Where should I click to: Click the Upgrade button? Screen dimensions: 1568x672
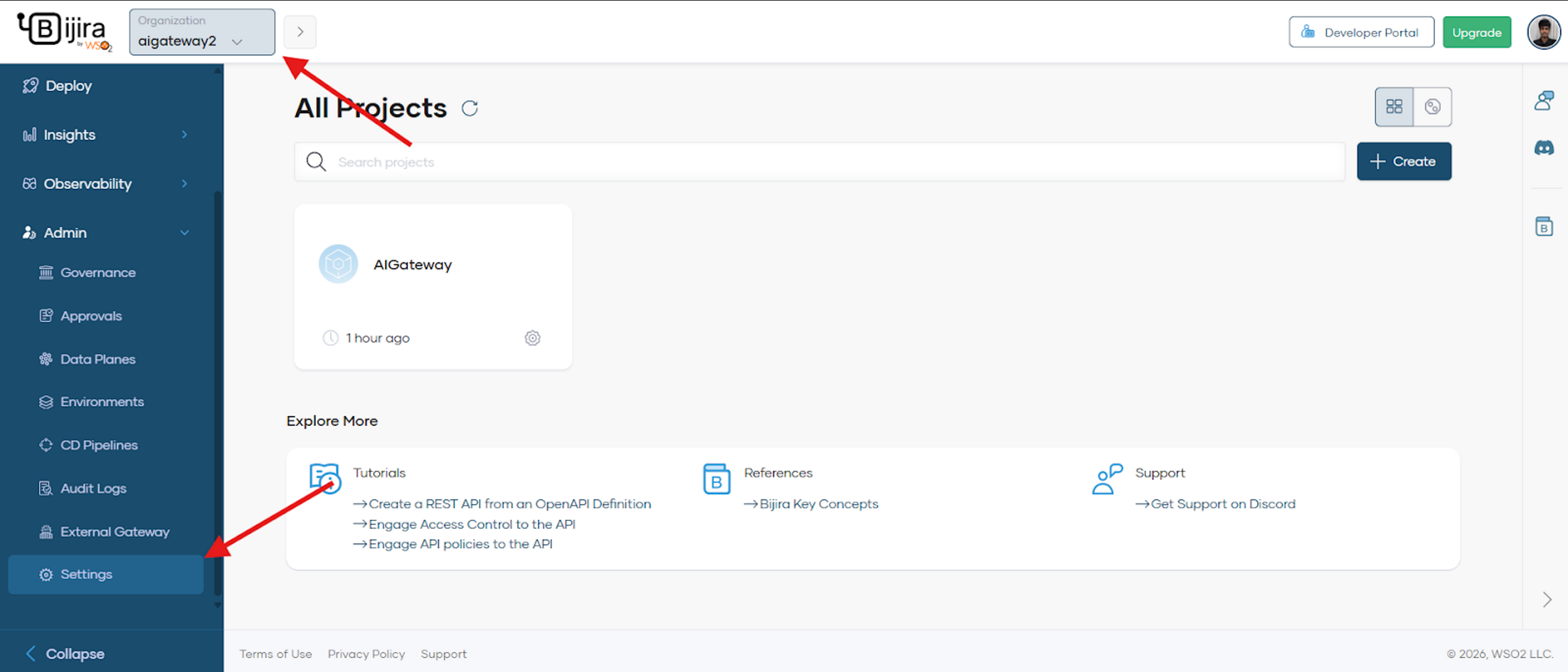[1477, 33]
